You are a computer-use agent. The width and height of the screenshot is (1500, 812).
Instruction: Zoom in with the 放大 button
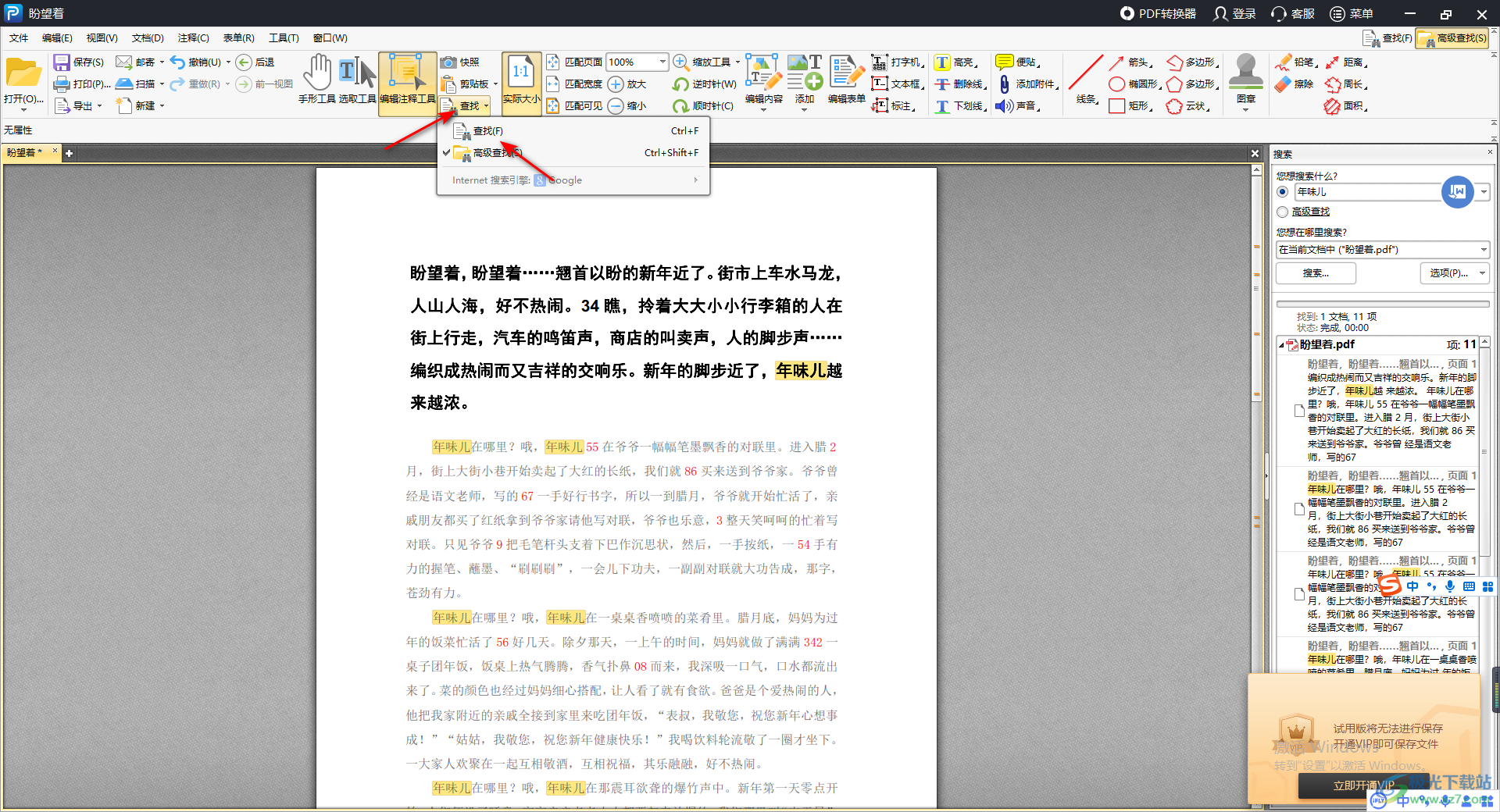point(627,84)
